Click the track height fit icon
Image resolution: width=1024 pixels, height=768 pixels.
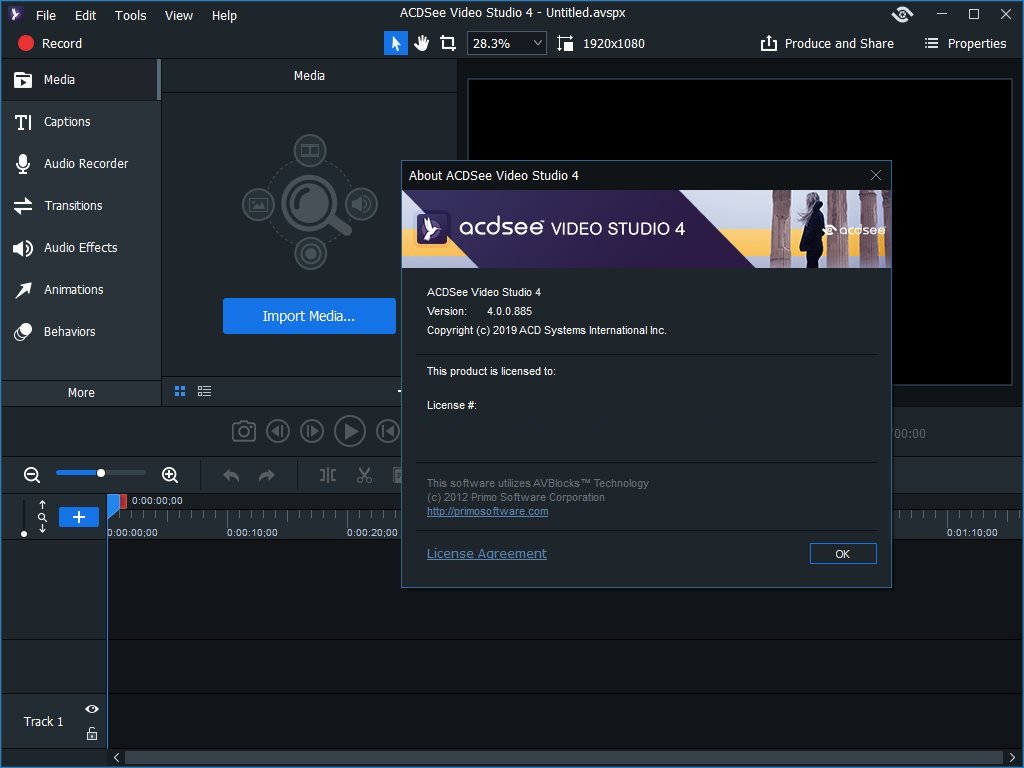click(x=42, y=517)
